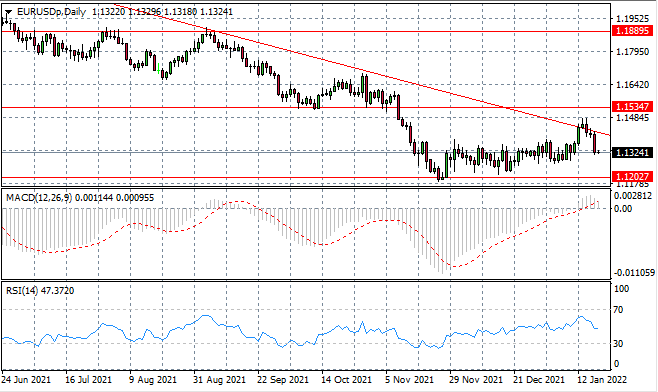Click the 22 Sep 2021 date label

coord(283,380)
